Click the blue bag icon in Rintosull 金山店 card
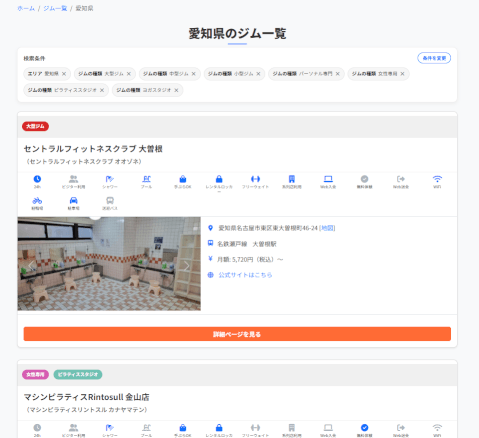 [183, 428]
